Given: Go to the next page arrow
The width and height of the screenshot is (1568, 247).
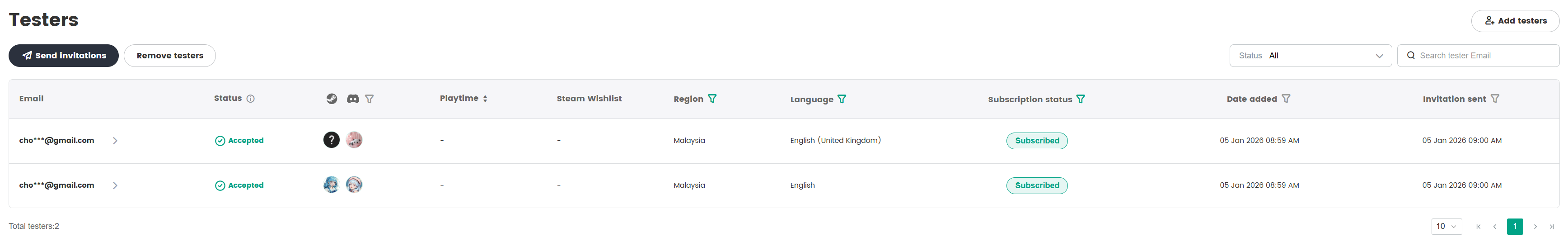Looking at the screenshot, I should coord(1535,227).
